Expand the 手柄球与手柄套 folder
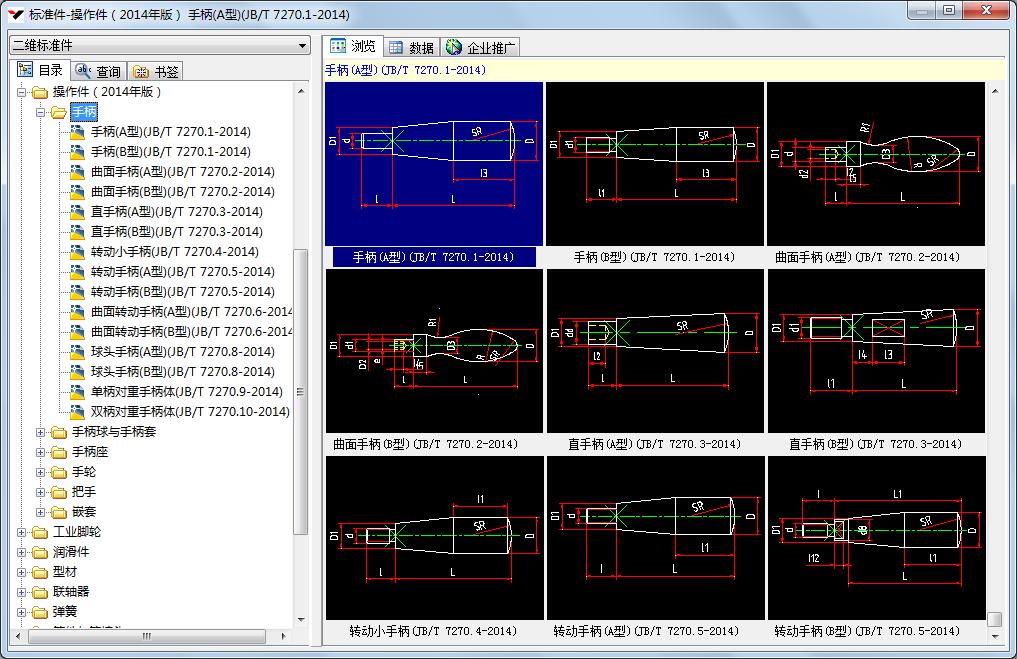Screen dimensions: 1017x659 click(41, 432)
